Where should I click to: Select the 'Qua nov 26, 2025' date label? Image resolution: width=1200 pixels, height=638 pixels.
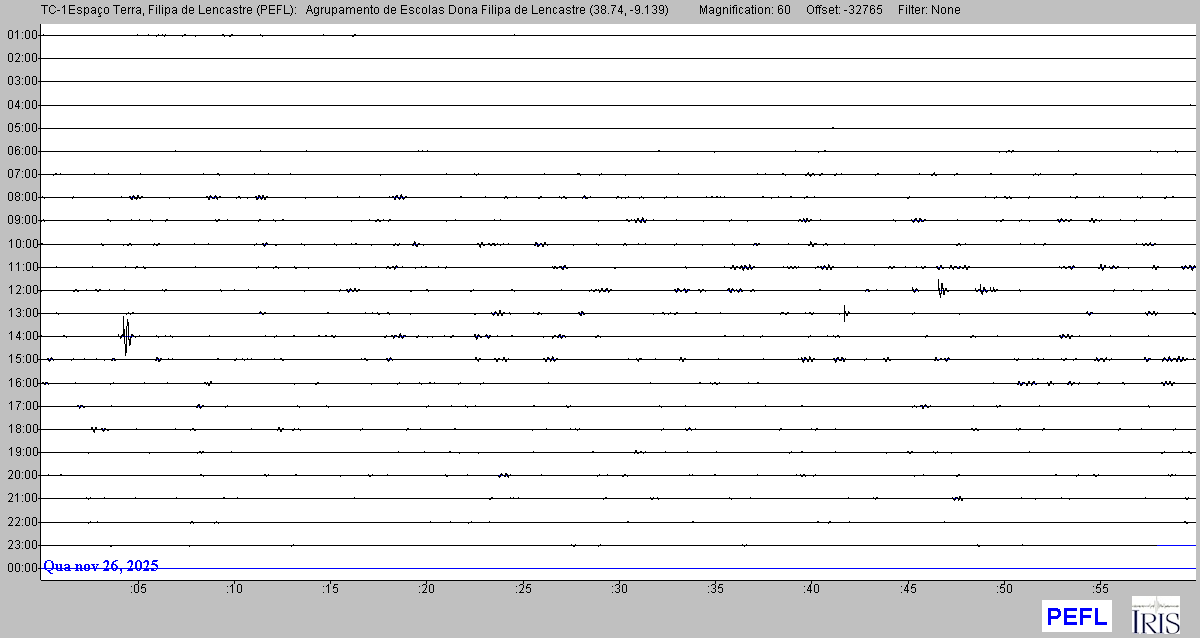tap(100, 566)
